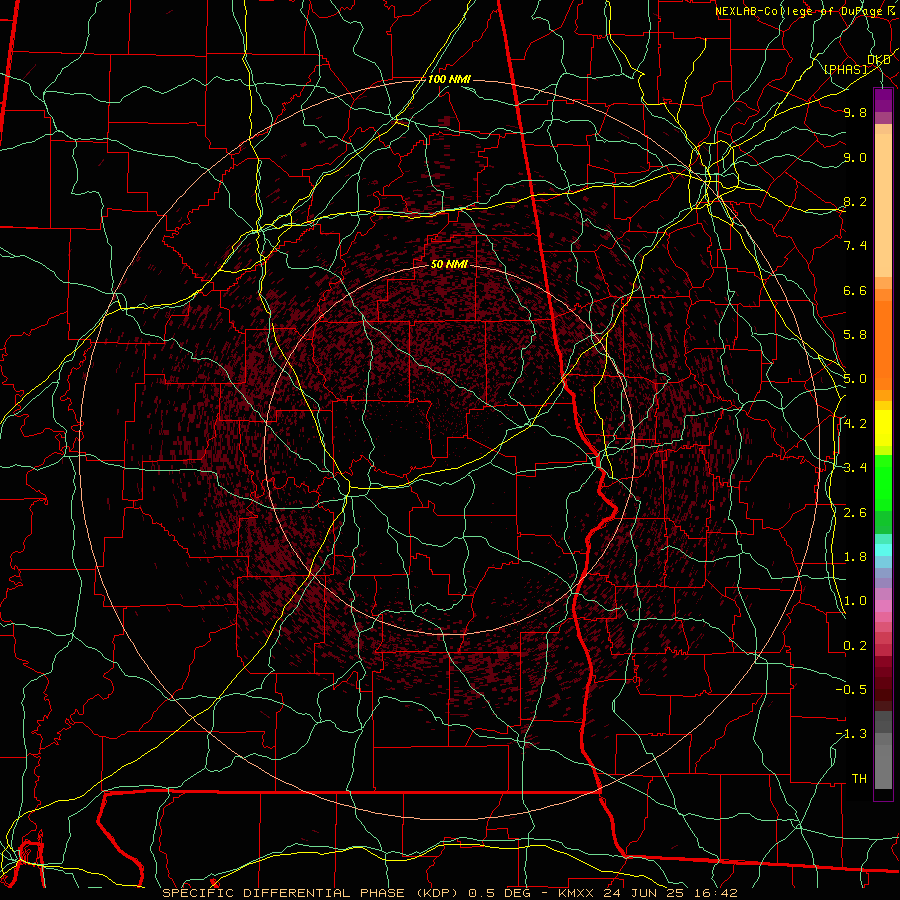
Task: Click the KMXX radar site identifier
Action: (x=576, y=893)
